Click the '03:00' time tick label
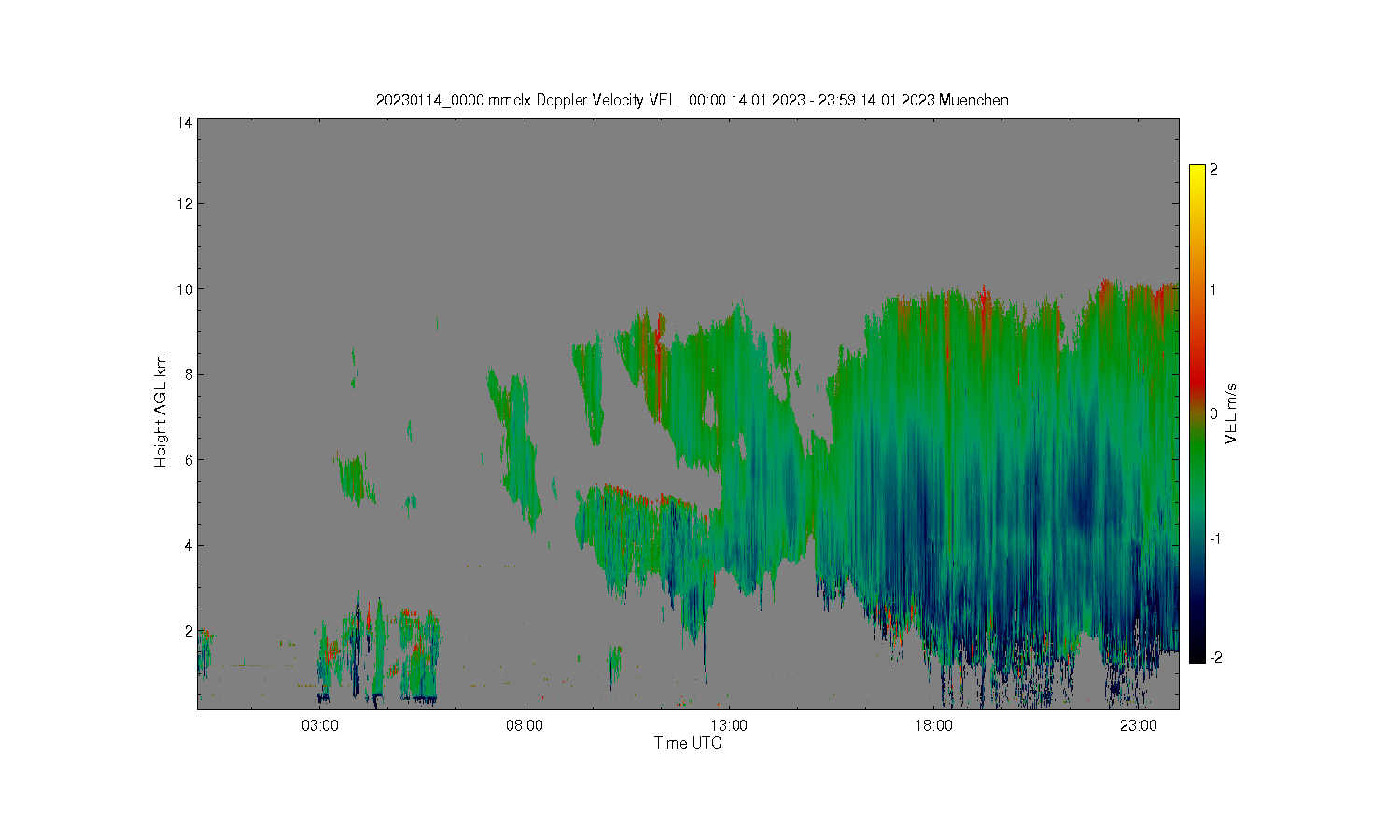1400x840 pixels. coord(319,725)
